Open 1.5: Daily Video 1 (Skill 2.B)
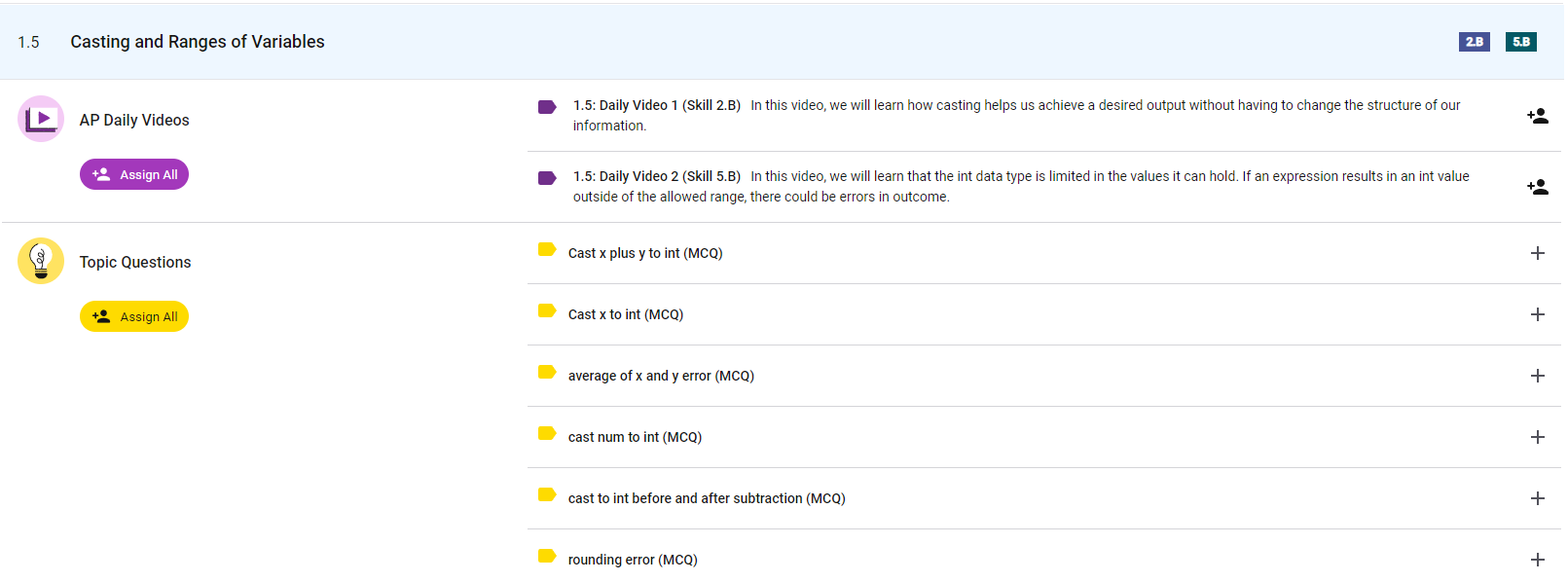This screenshot has height=582, width=1568. tap(657, 105)
